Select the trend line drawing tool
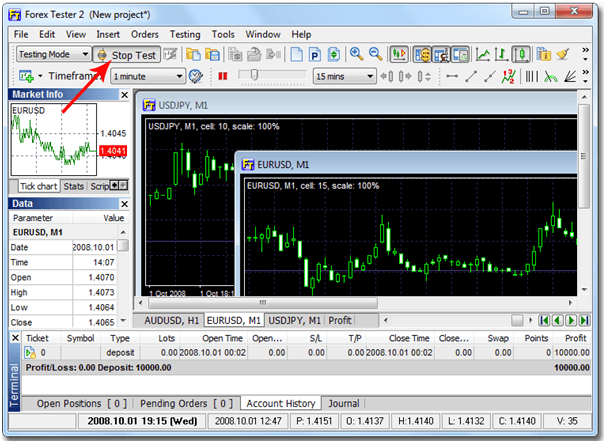 coord(471,76)
